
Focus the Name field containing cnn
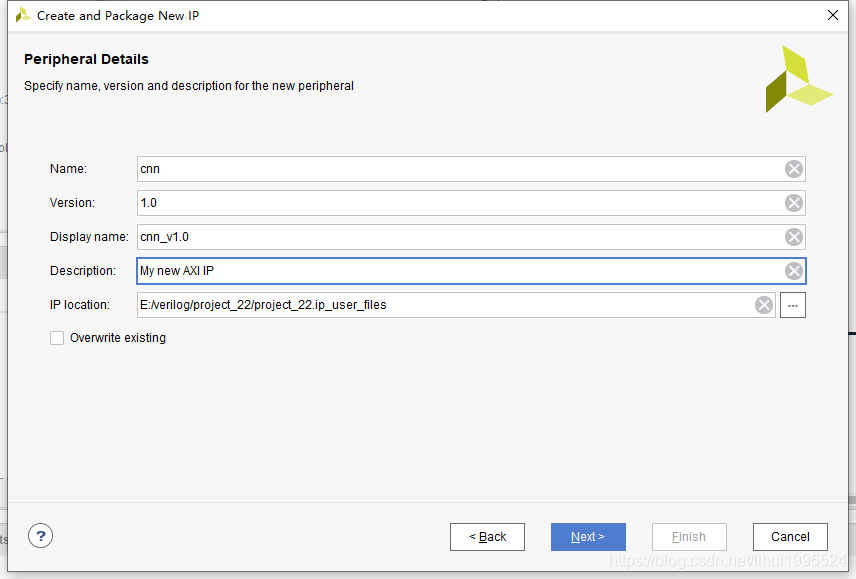(x=460, y=169)
